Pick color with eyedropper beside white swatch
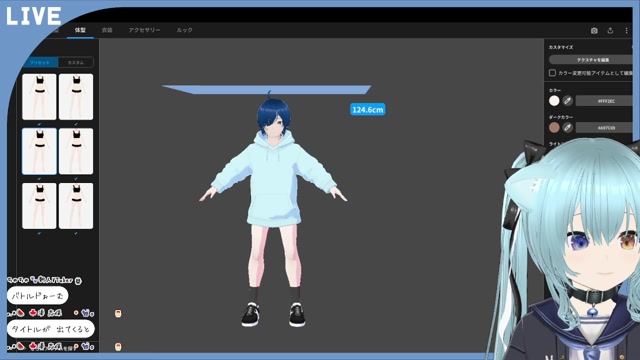 click(x=567, y=100)
